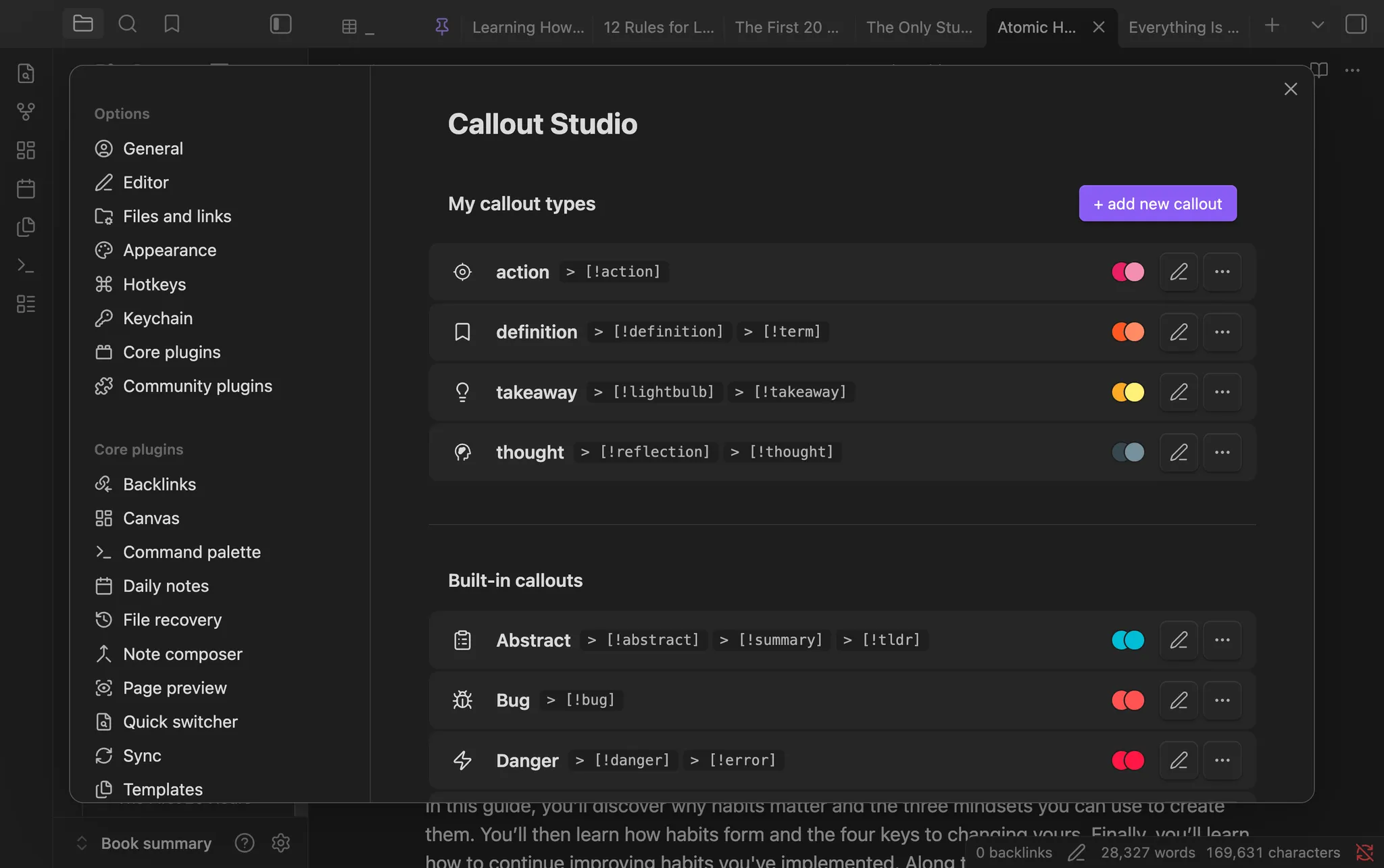This screenshot has width=1384, height=868.
Task: Click the orange definition color swatch
Action: 1128,332
